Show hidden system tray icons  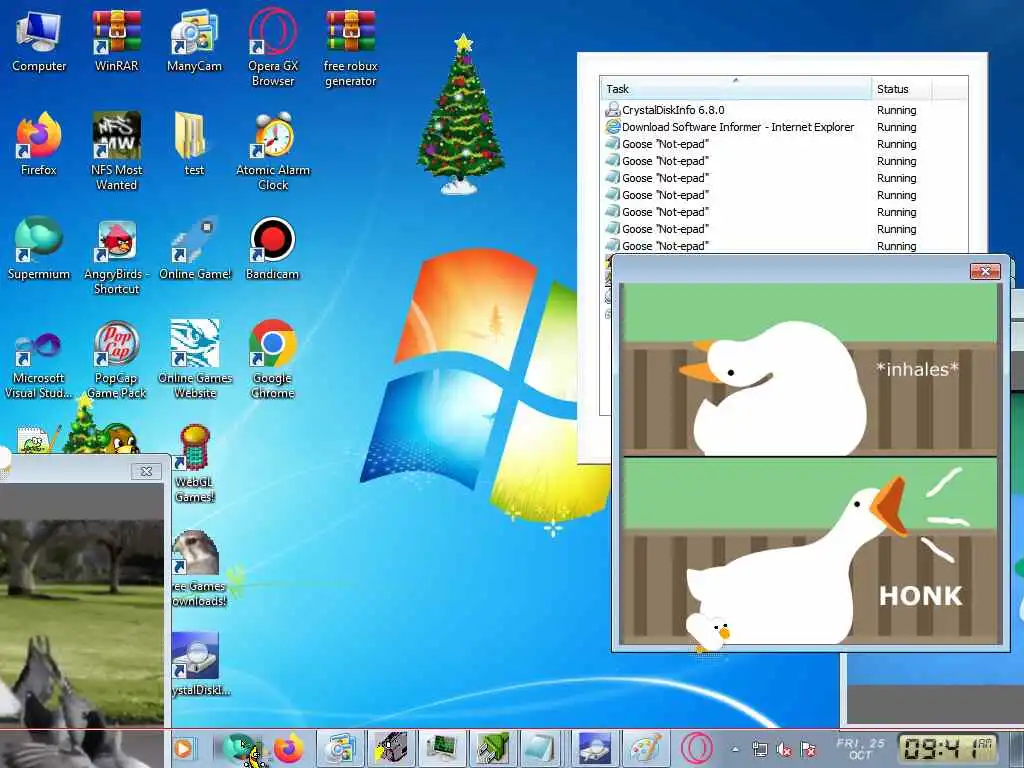pyautogui.click(x=735, y=749)
